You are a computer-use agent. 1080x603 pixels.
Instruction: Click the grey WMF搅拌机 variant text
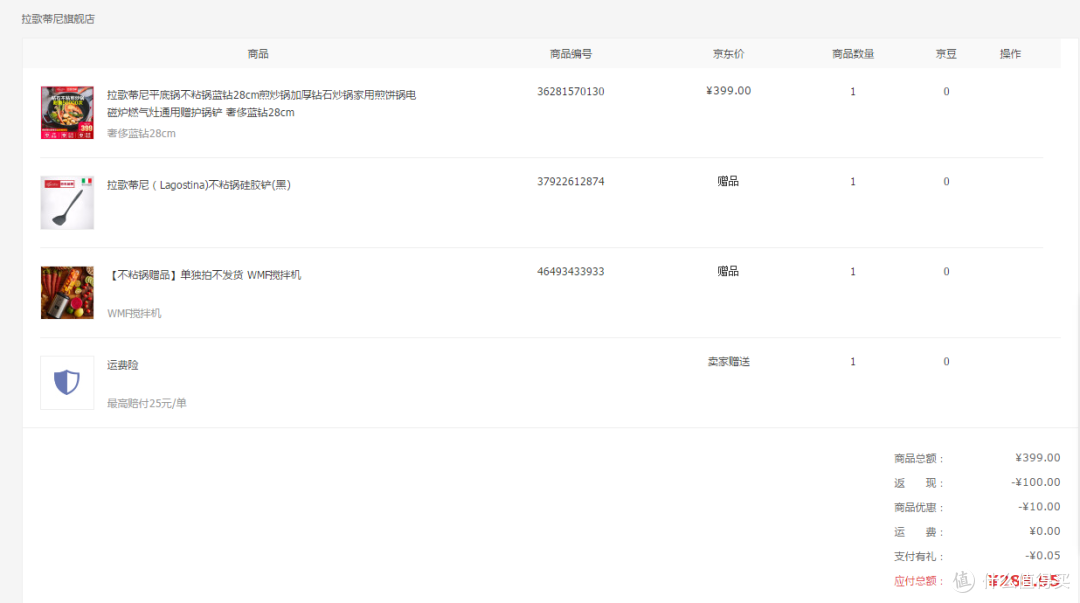[134, 314]
